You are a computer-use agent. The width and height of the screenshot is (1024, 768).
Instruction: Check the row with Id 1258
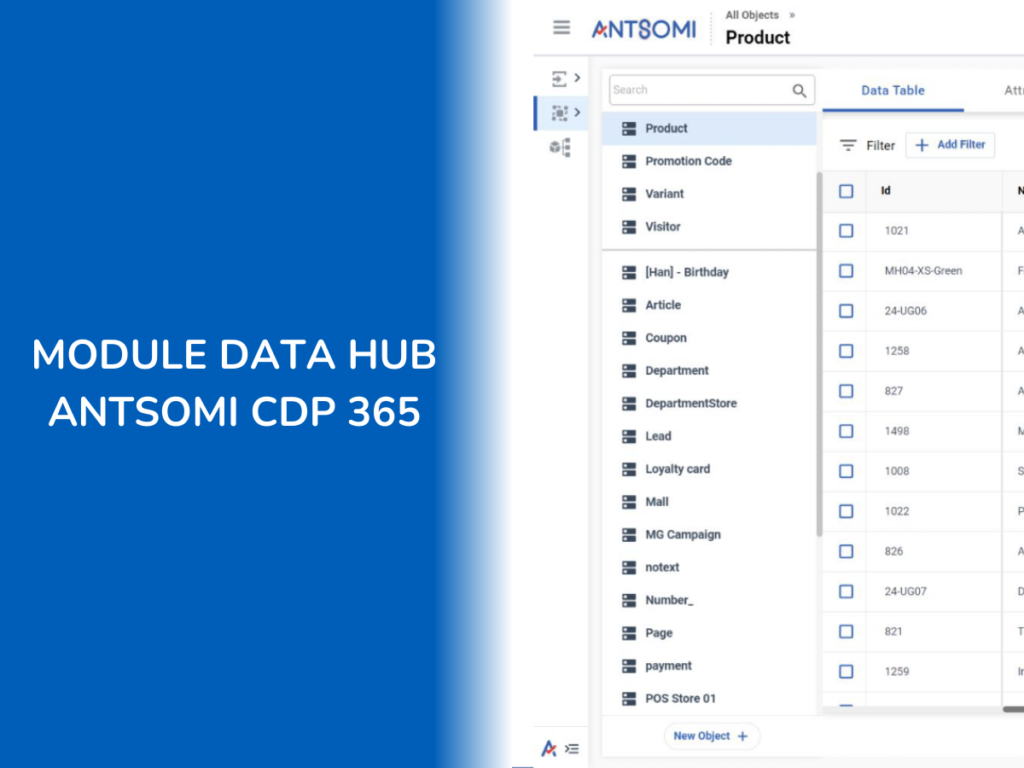coord(846,351)
